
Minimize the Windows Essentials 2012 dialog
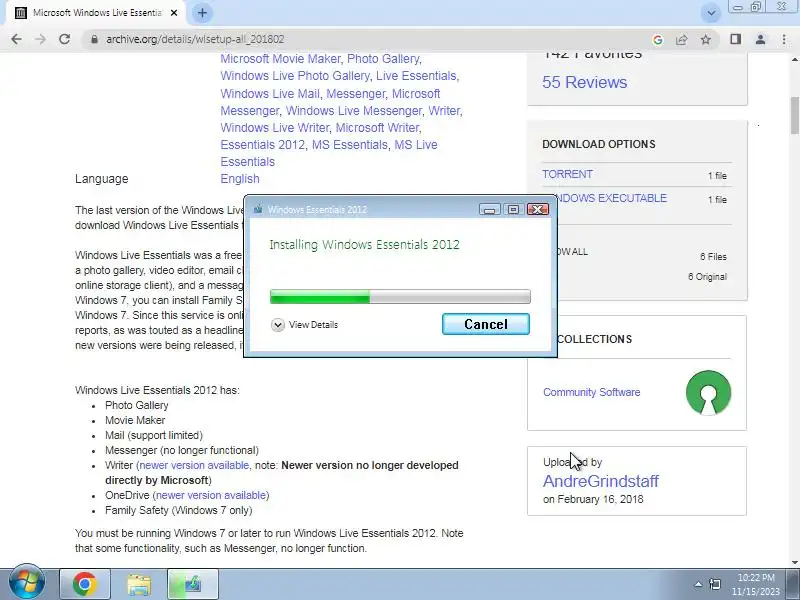coord(489,210)
